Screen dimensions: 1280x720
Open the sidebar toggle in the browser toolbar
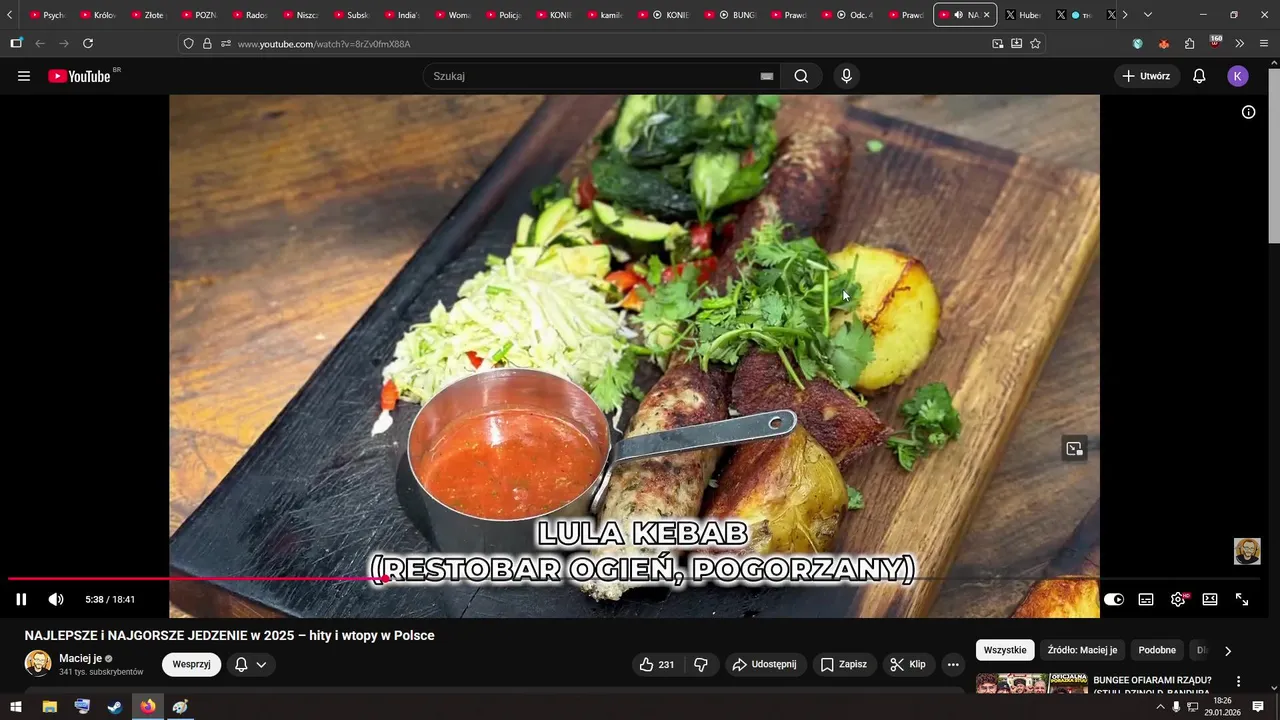coord(16,44)
